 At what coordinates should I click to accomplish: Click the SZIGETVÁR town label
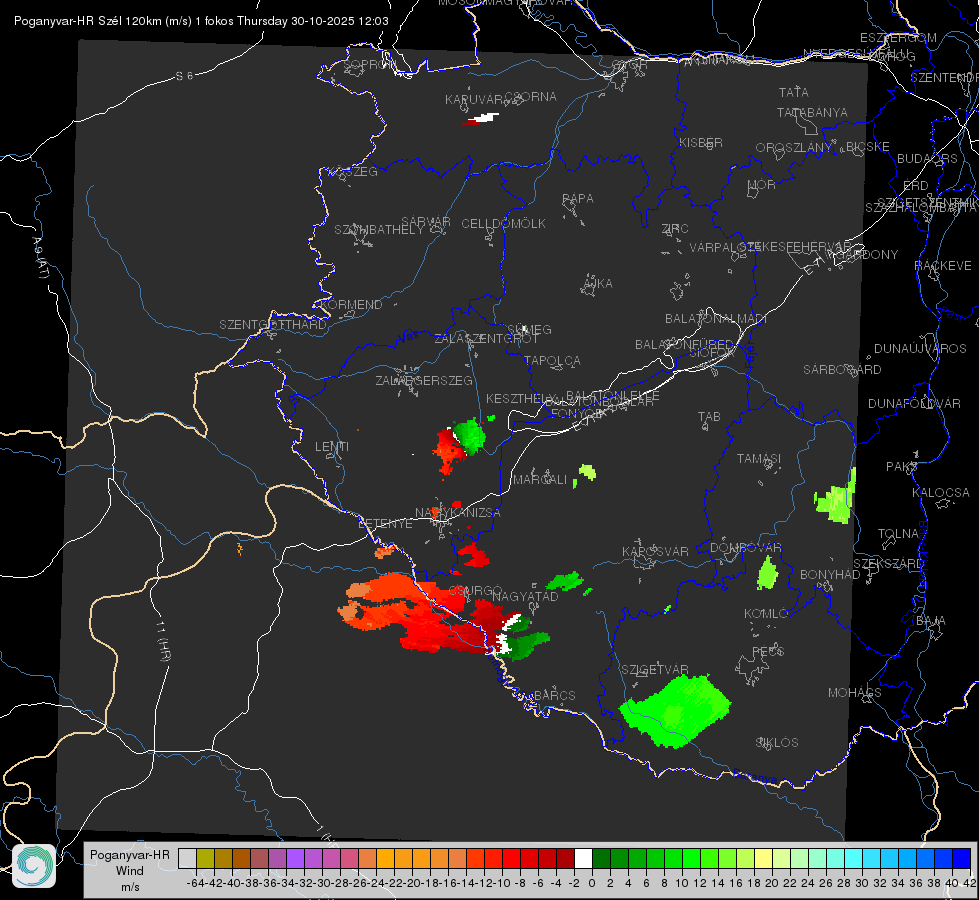654,670
